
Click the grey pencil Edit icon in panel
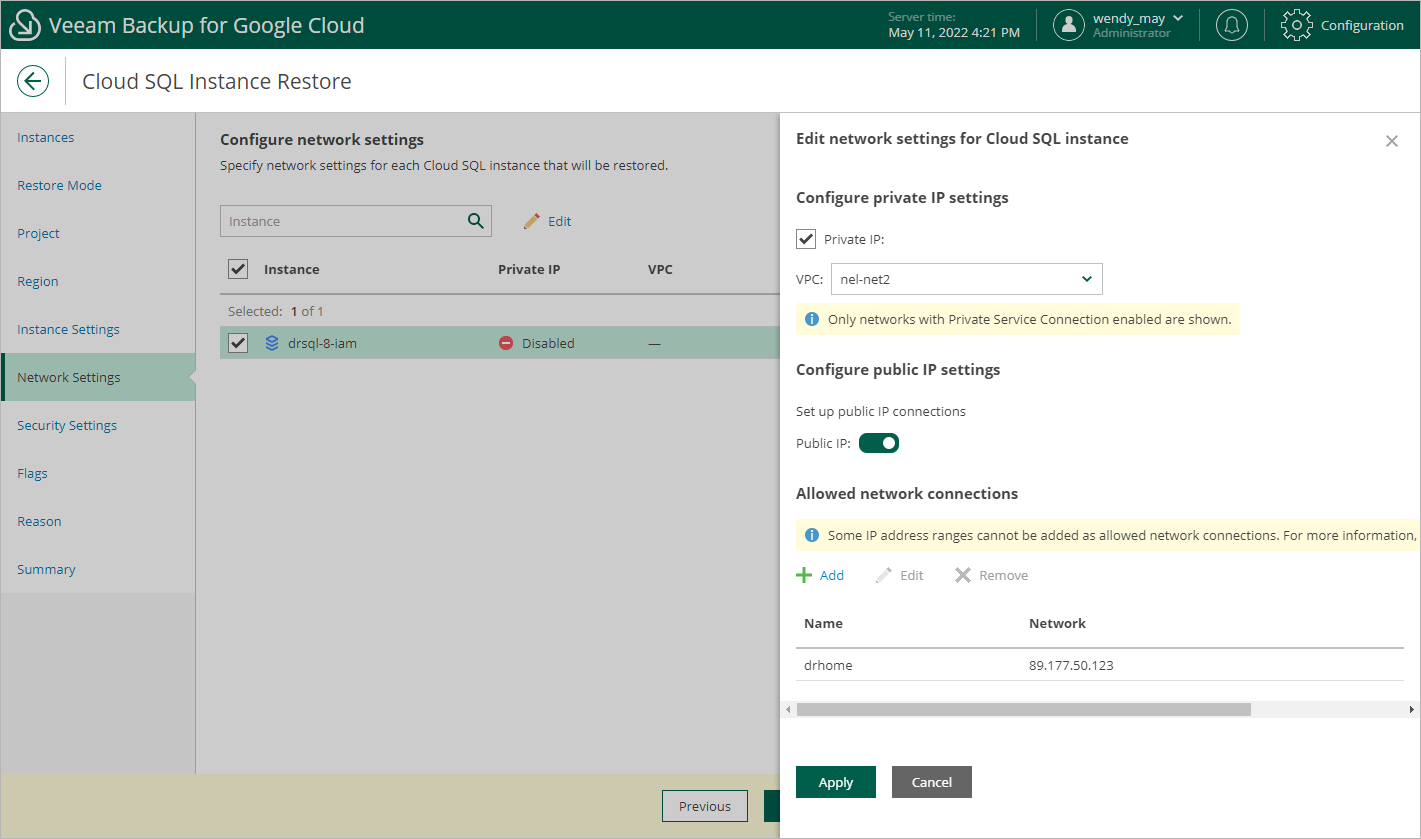[x=884, y=575]
